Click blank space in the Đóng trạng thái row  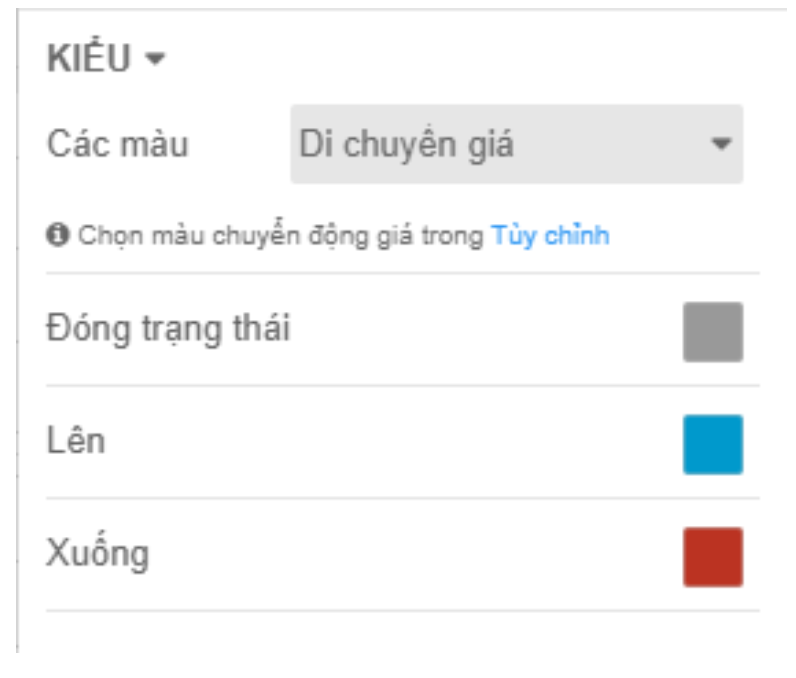click(480, 330)
